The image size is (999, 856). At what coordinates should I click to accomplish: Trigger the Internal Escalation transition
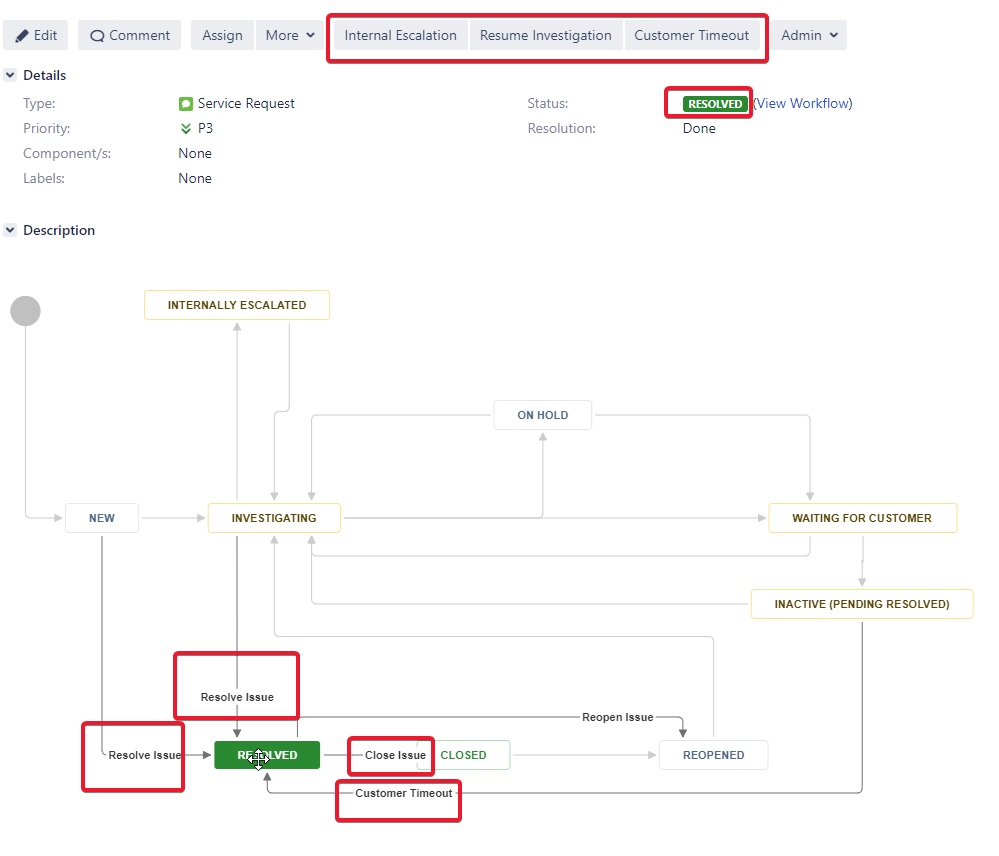(x=400, y=36)
